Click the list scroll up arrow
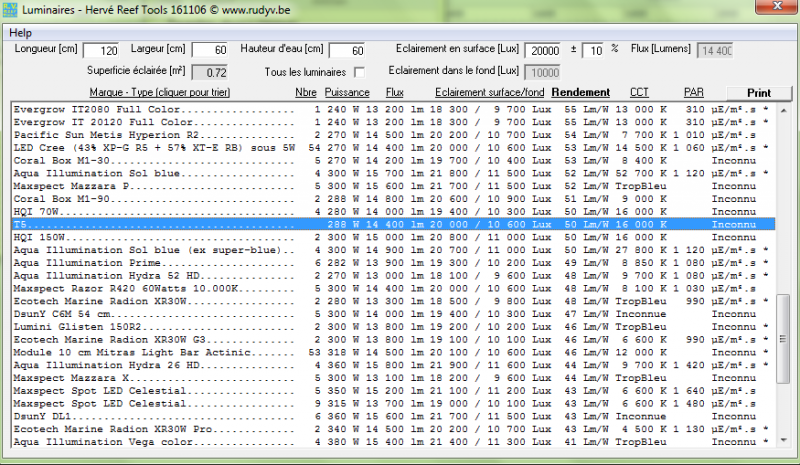The image size is (800, 465). [783, 110]
